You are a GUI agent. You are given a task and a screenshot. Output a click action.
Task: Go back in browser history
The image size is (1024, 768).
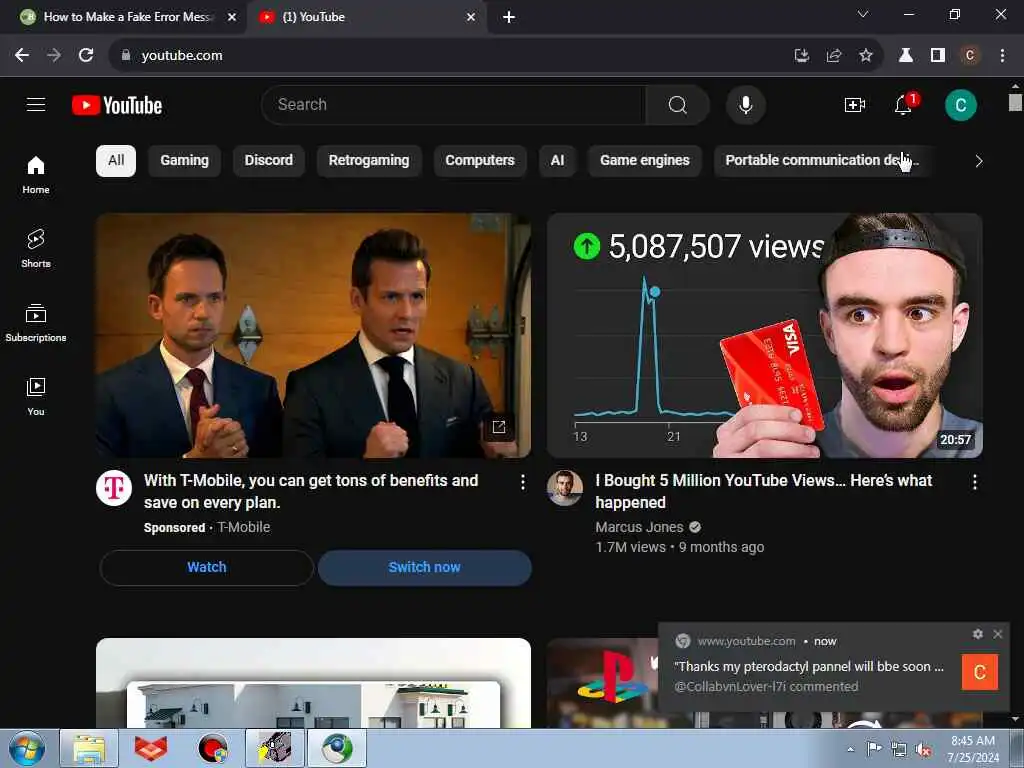click(x=22, y=56)
